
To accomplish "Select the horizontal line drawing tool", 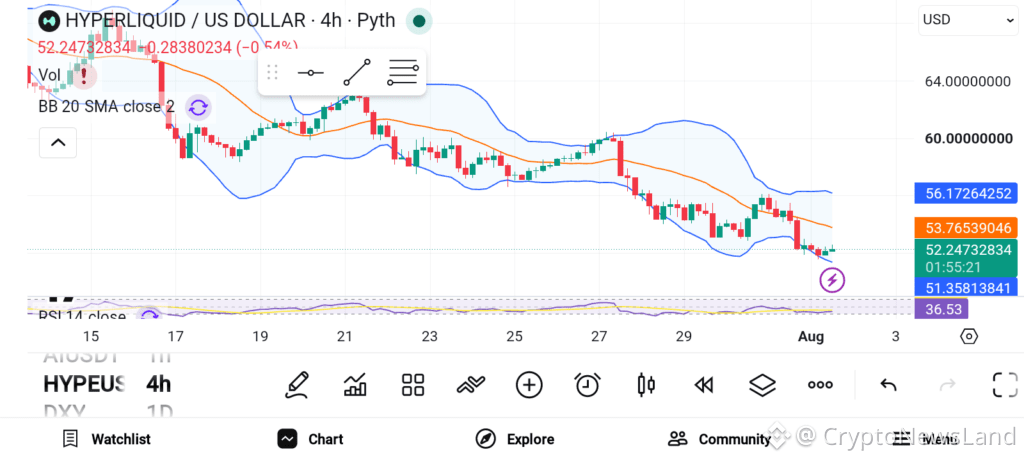I will tap(310, 72).
